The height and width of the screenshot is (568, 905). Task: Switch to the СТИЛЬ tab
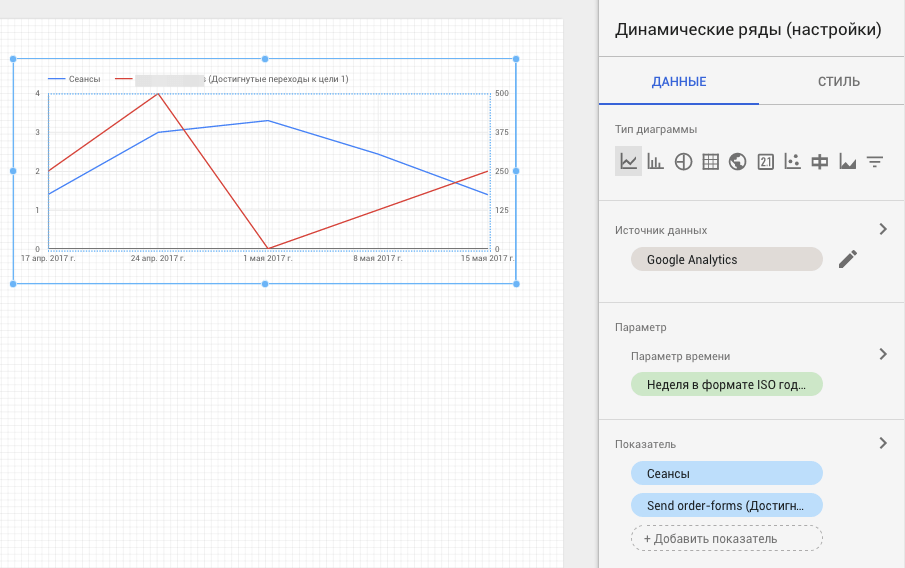click(838, 82)
